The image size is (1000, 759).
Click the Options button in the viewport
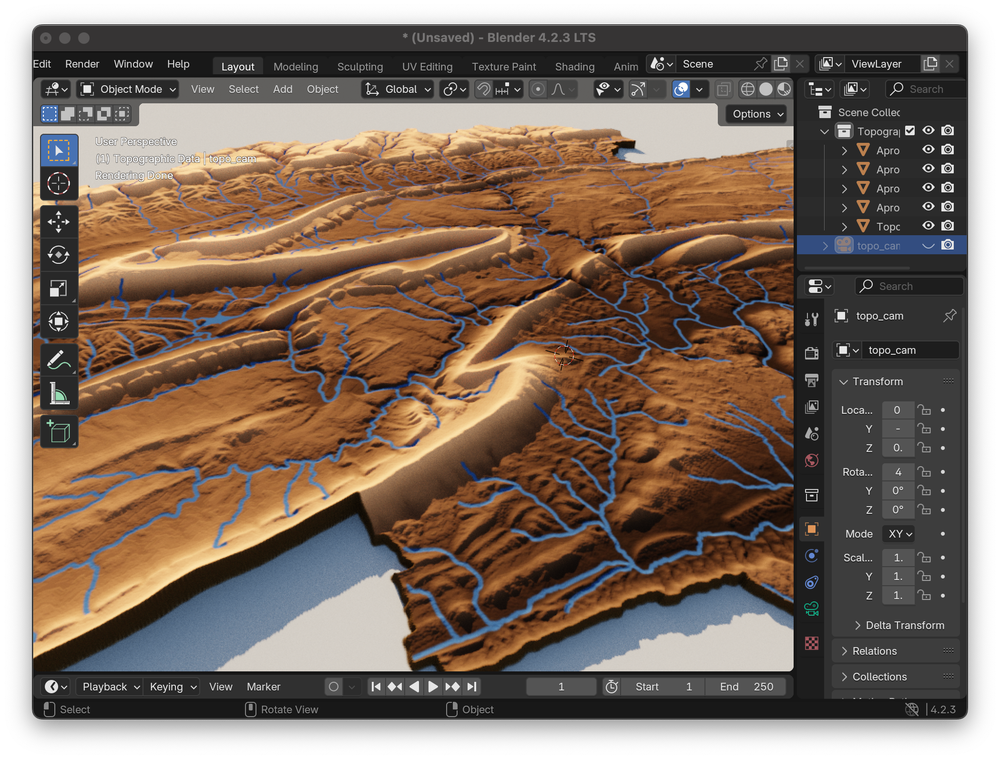tap(756, 113)
